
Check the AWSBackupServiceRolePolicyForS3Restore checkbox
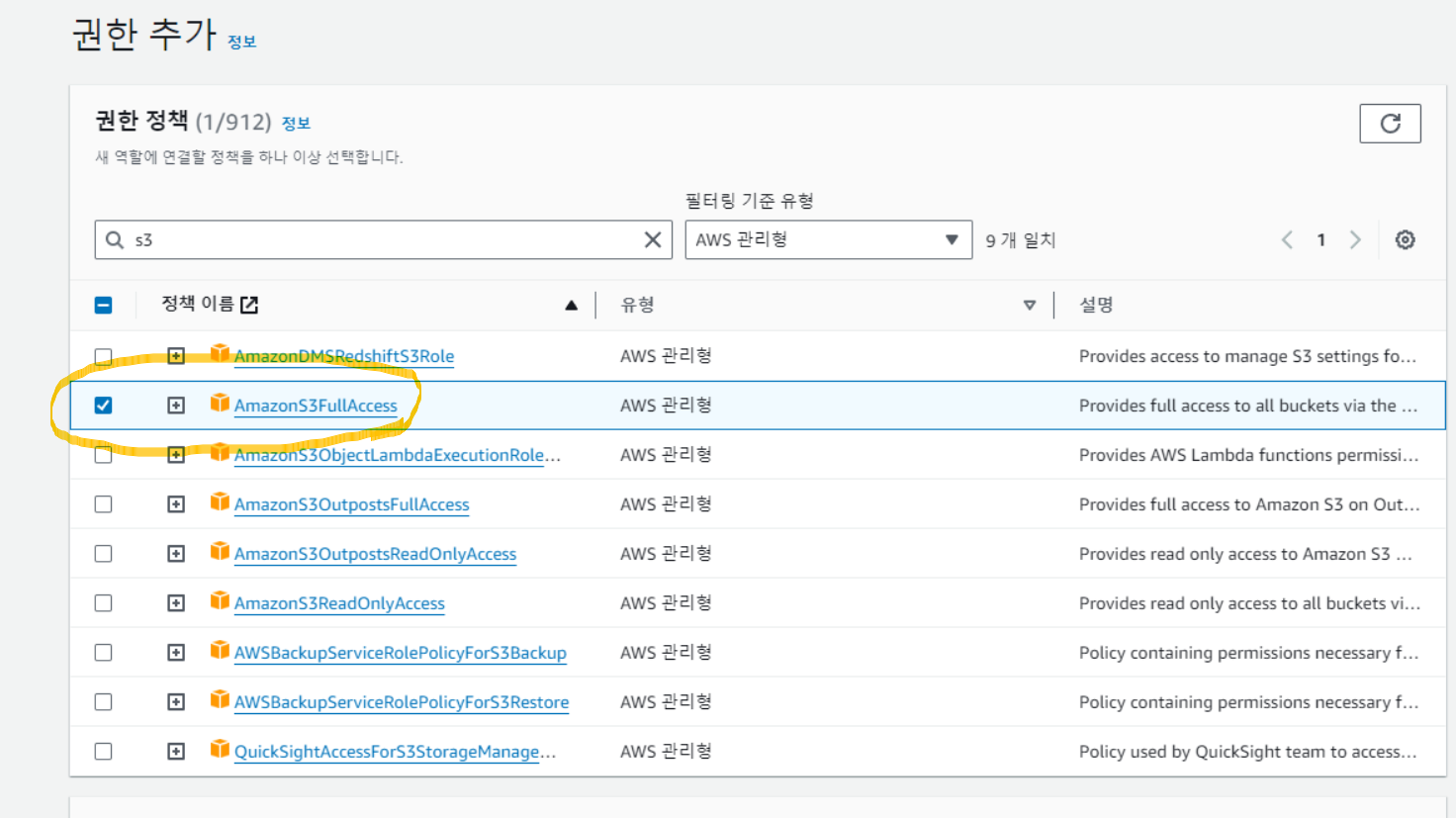point(103,702)
